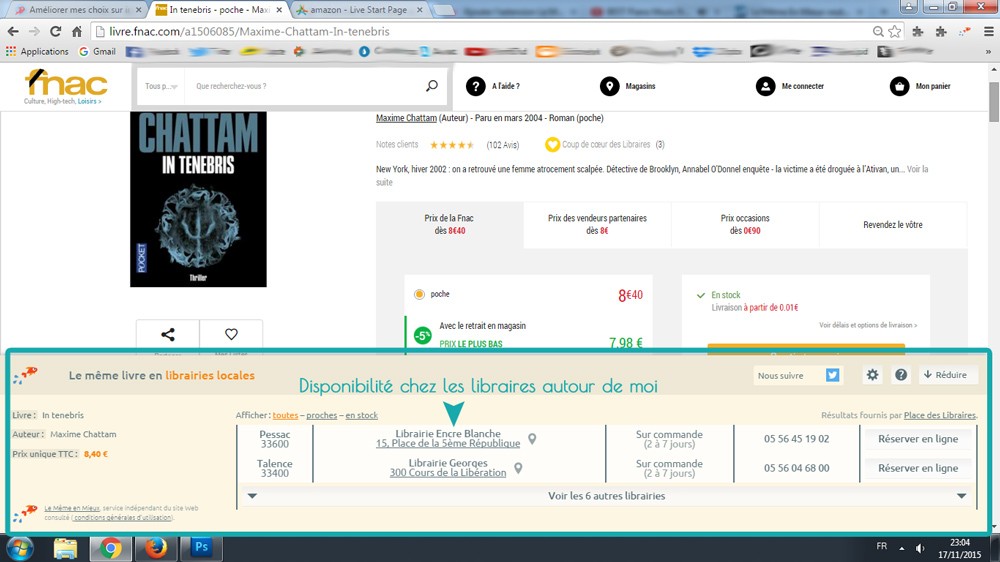Go back with the browser back arrow

coord(13,31)
